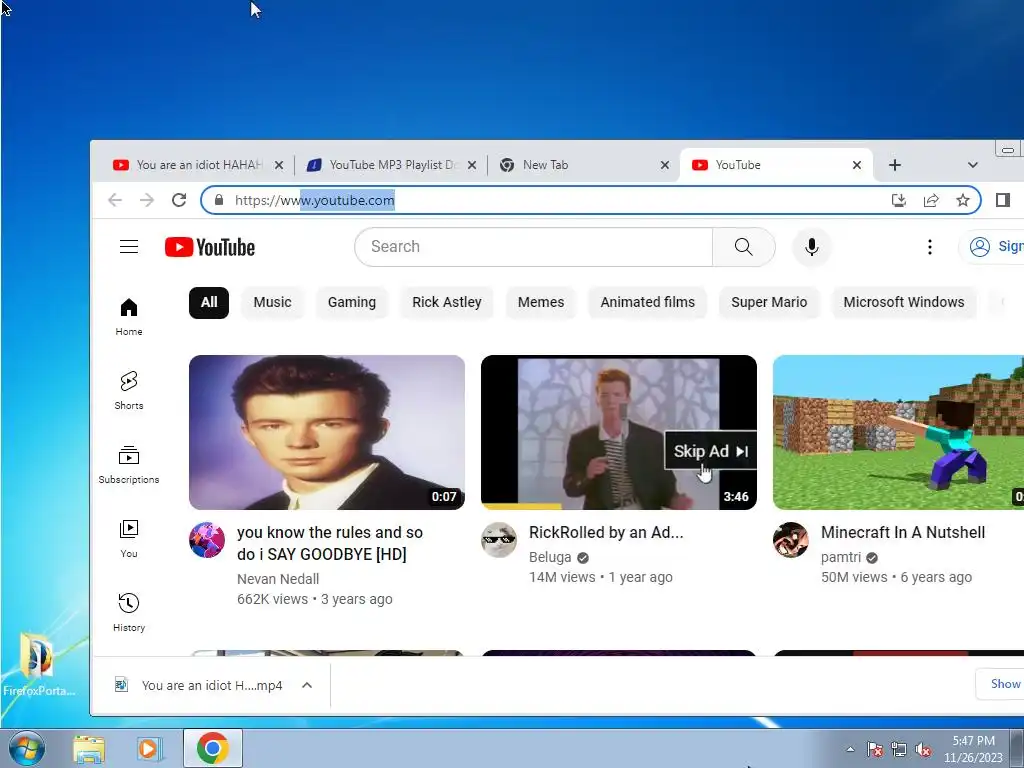Screen dimensions: 1024x768
Task: Filter by Animated films chip
Action: tap(648, 302)
